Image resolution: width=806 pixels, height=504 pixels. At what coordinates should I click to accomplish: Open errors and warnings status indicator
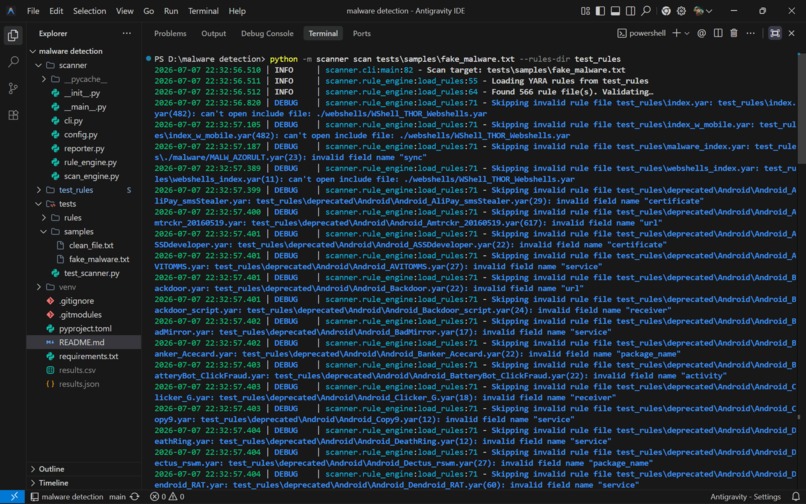167,497
